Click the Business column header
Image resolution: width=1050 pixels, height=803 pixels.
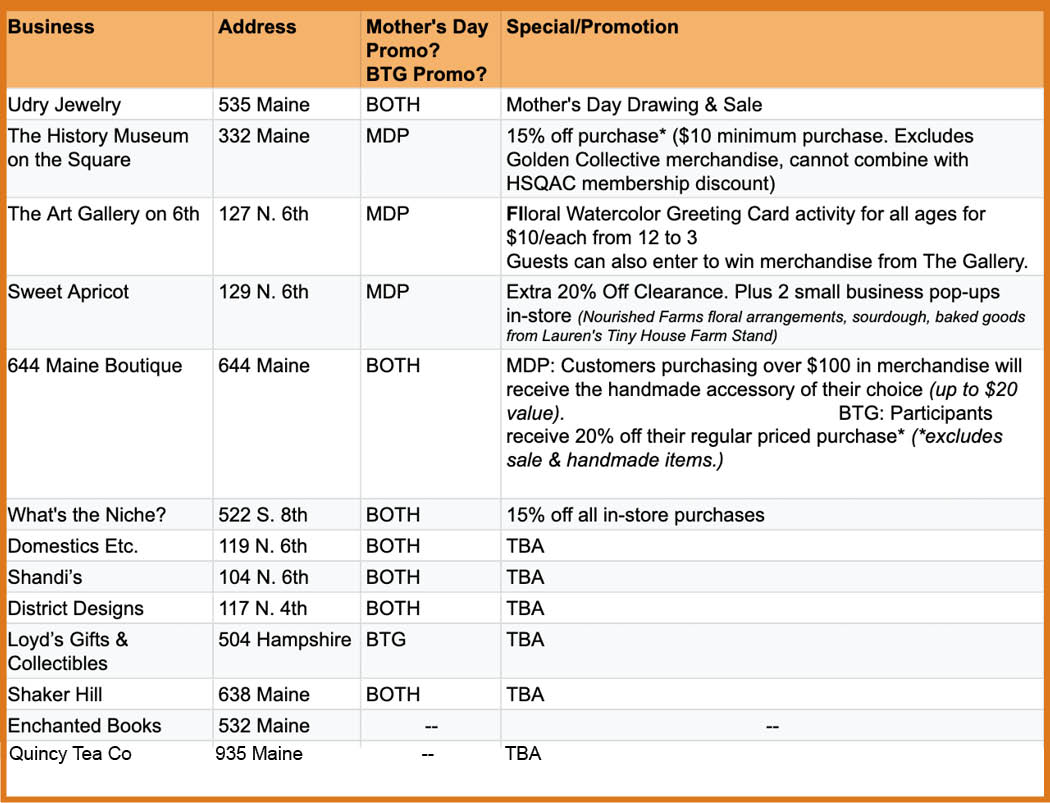(x=51, y=27)
